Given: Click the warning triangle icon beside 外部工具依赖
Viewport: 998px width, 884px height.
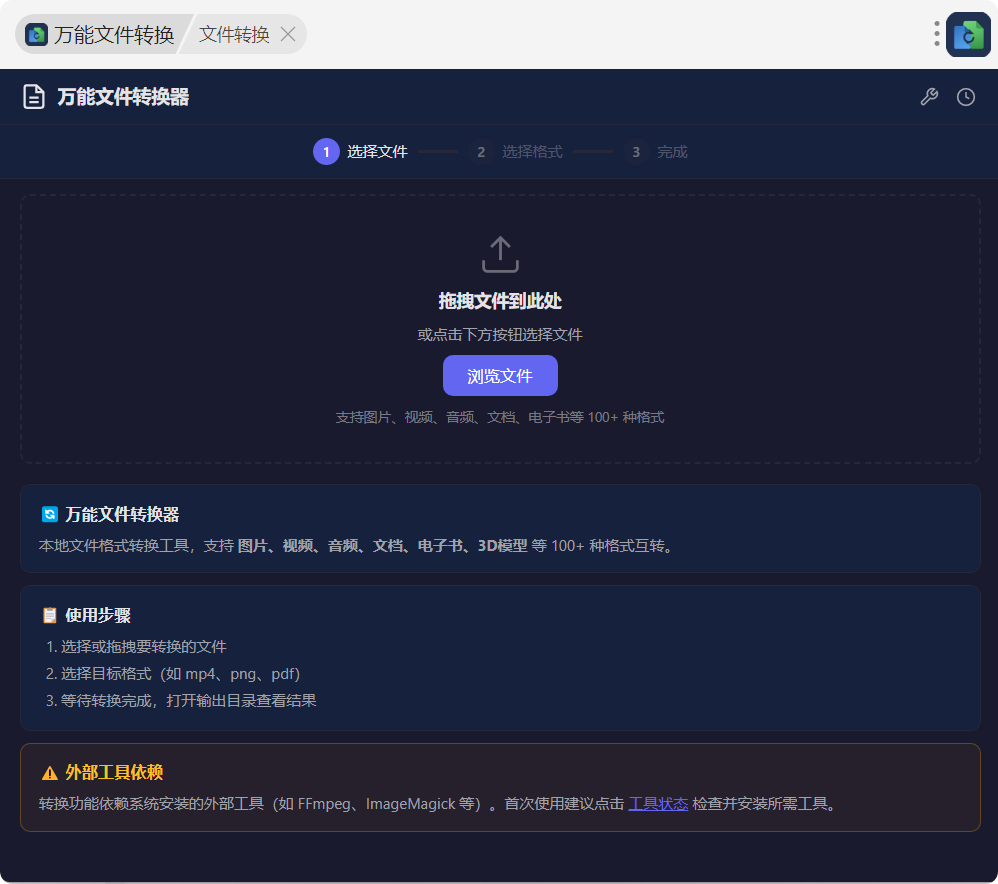Looking at the screenshot, I should coord(50,773).
